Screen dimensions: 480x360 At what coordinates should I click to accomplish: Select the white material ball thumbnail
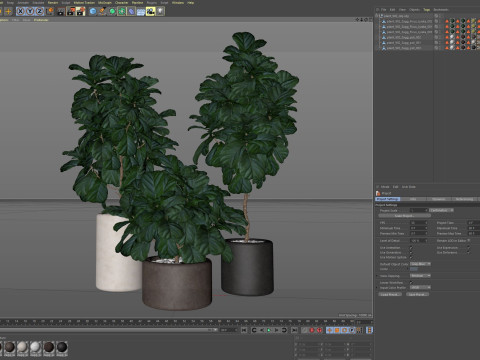pos(36,347)
